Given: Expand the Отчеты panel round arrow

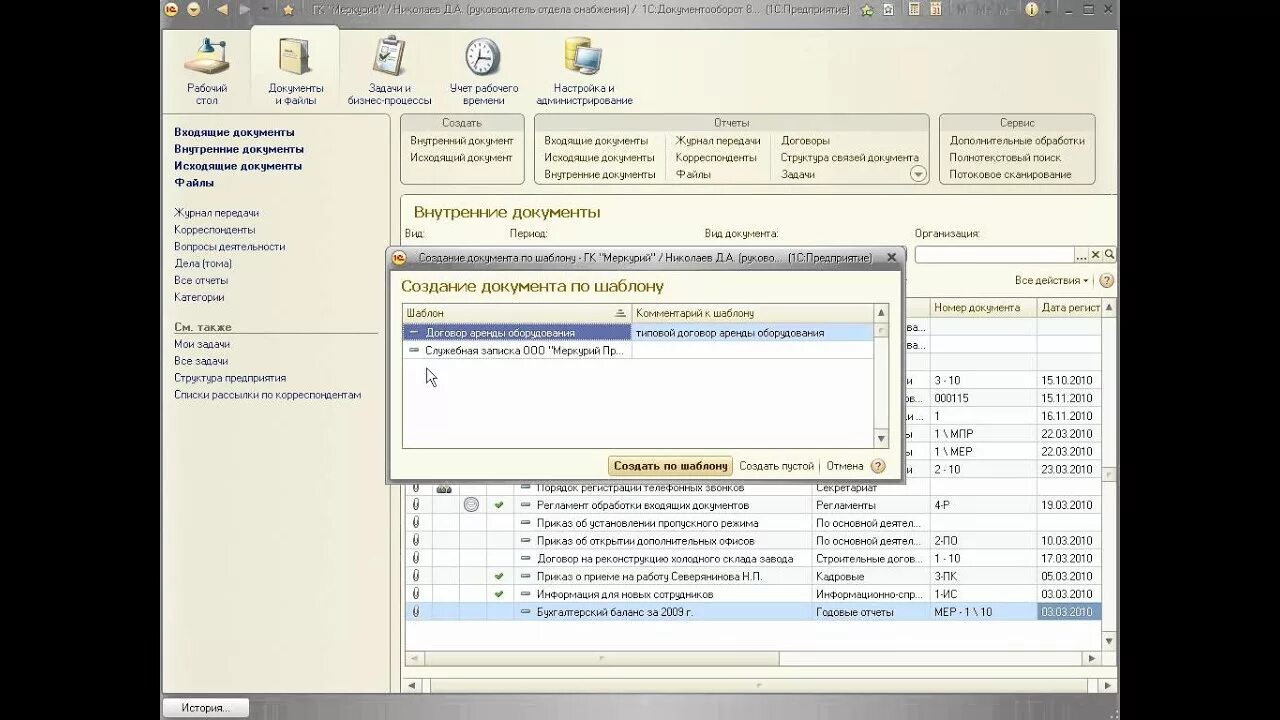Looking at the screenshot, I should [918, 174].
